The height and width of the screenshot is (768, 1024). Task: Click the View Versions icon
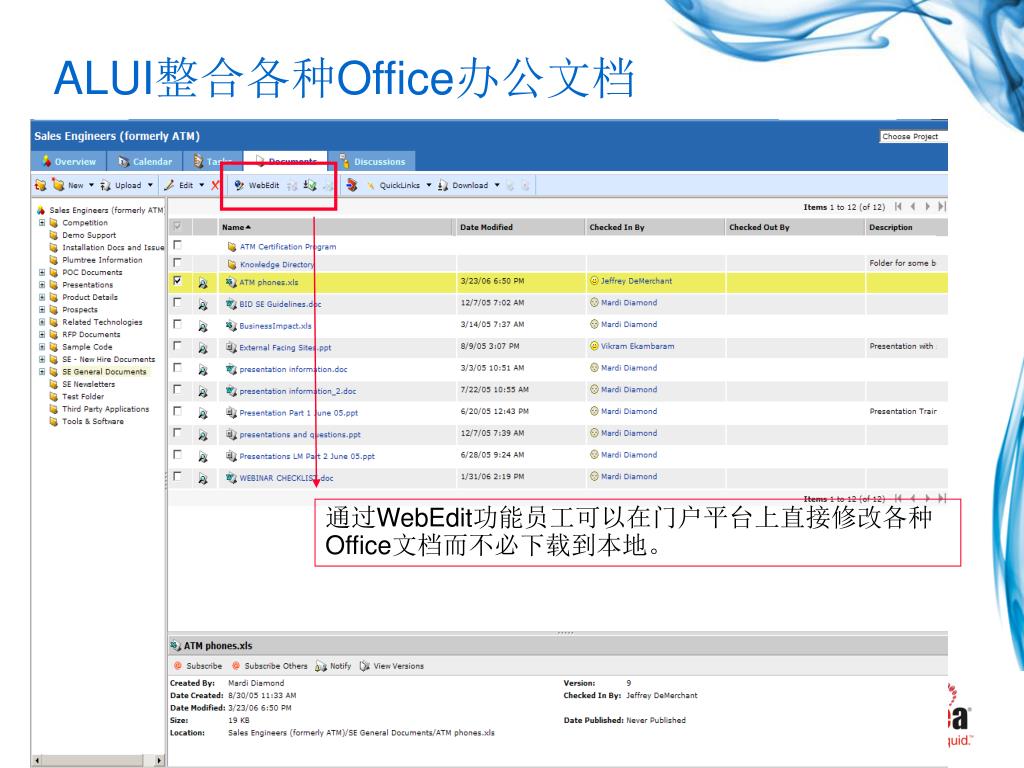coord(364,666)
